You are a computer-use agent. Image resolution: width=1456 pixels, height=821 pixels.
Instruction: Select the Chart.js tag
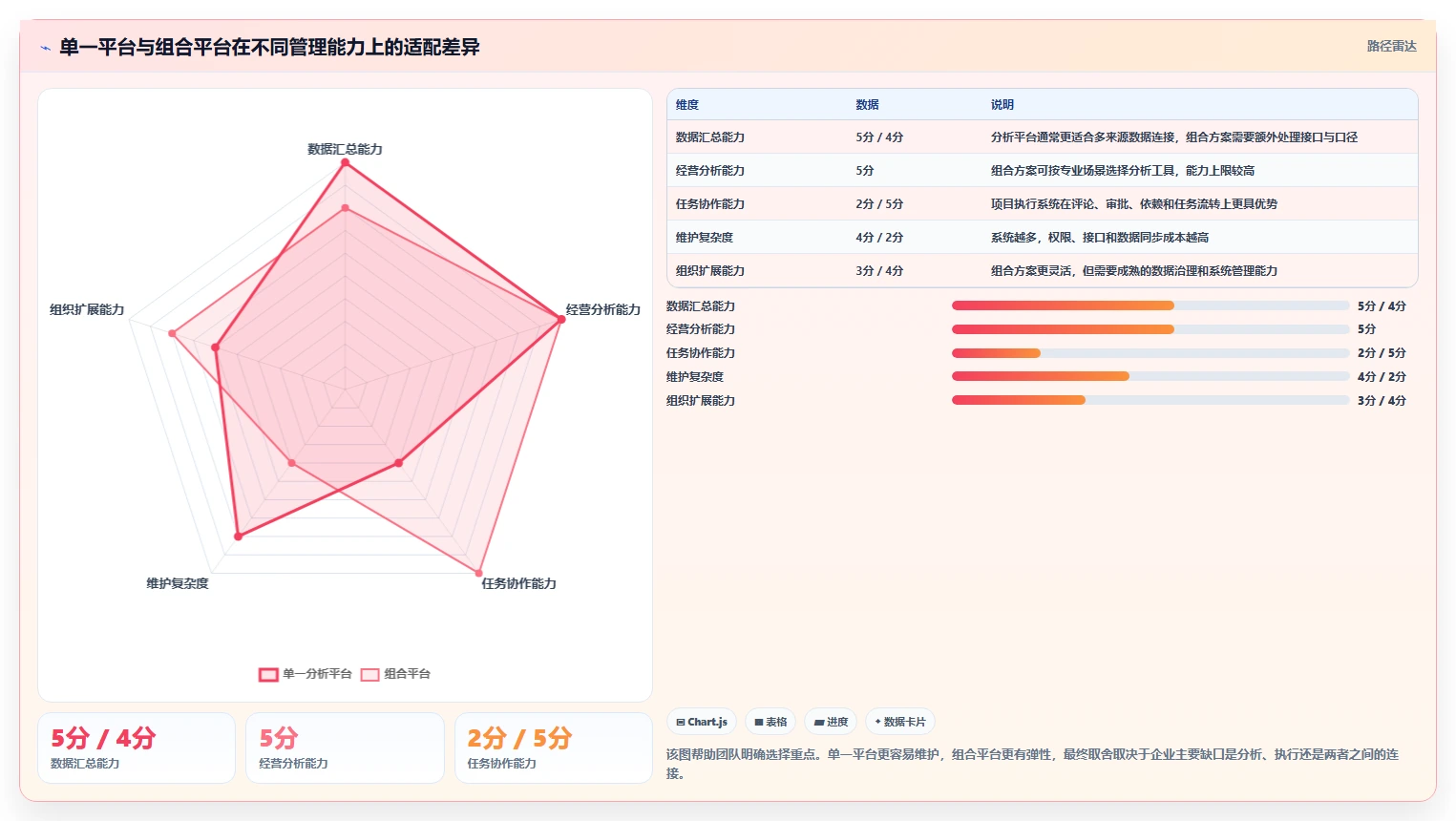click(702, 722)
